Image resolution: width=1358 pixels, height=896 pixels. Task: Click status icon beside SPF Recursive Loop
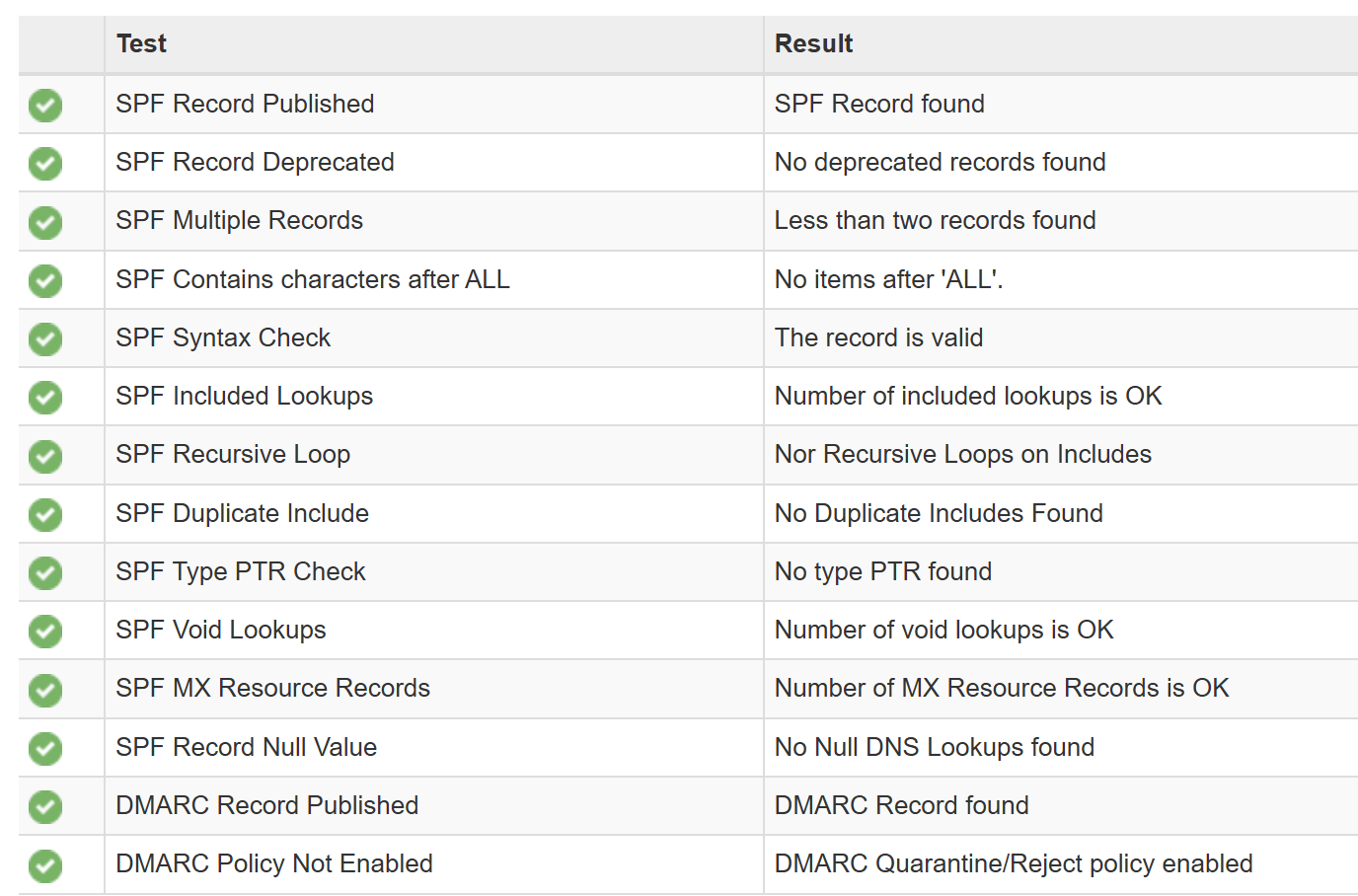(x=45, y=456)
